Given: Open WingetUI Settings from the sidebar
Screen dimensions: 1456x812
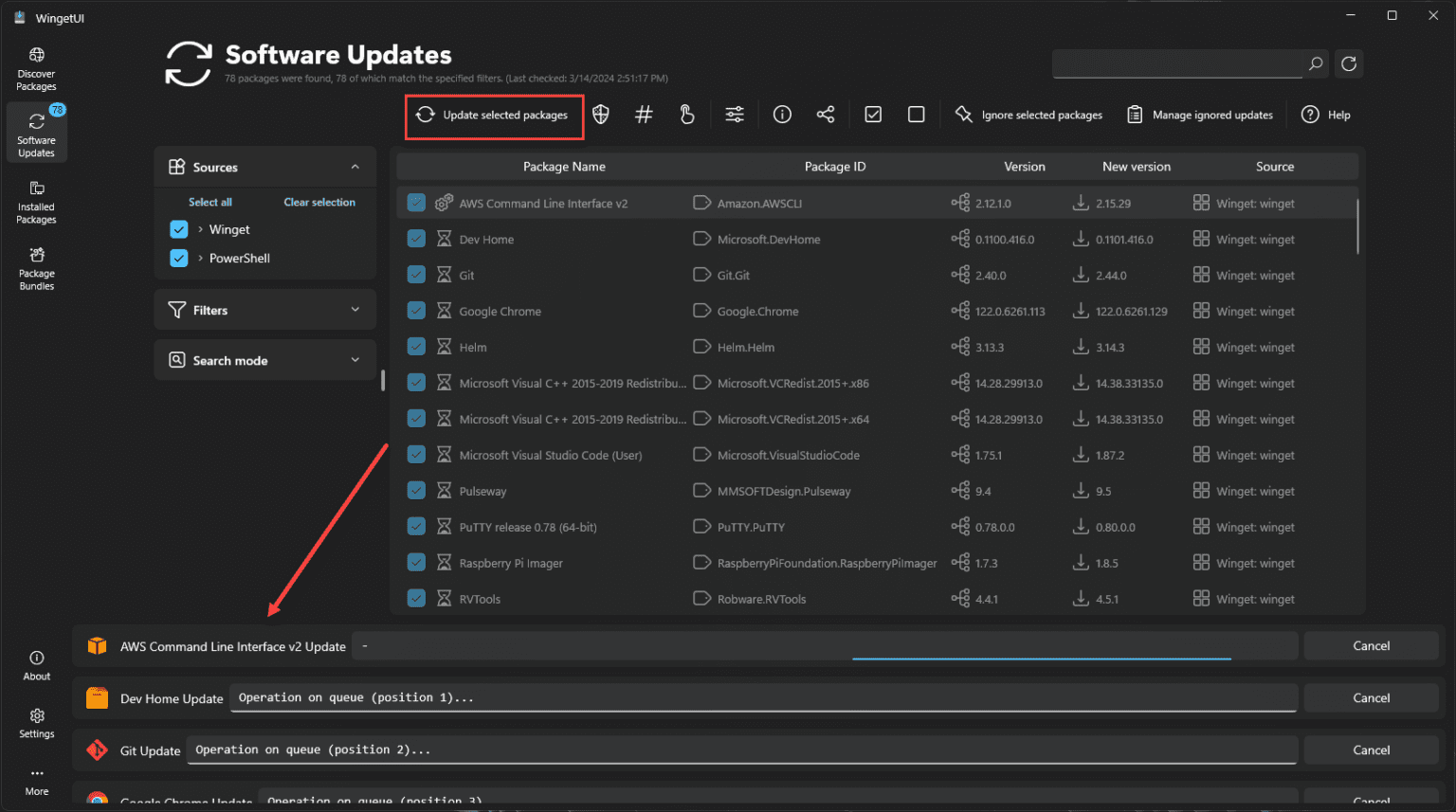Looking at the screenshot, I should [36, 725].
